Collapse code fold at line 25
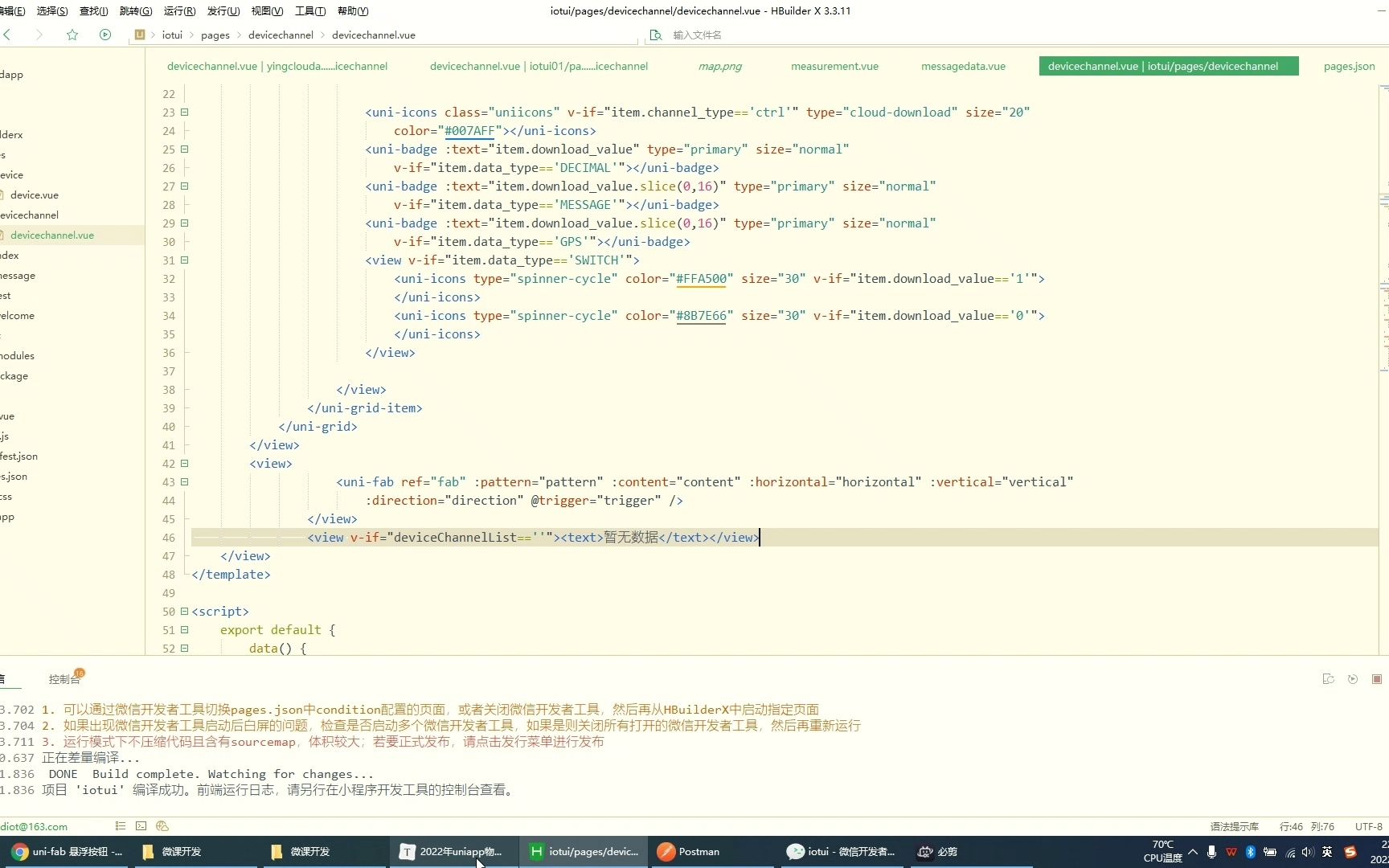The width and height of the screenshot is (1389, 868). (184, 149)
